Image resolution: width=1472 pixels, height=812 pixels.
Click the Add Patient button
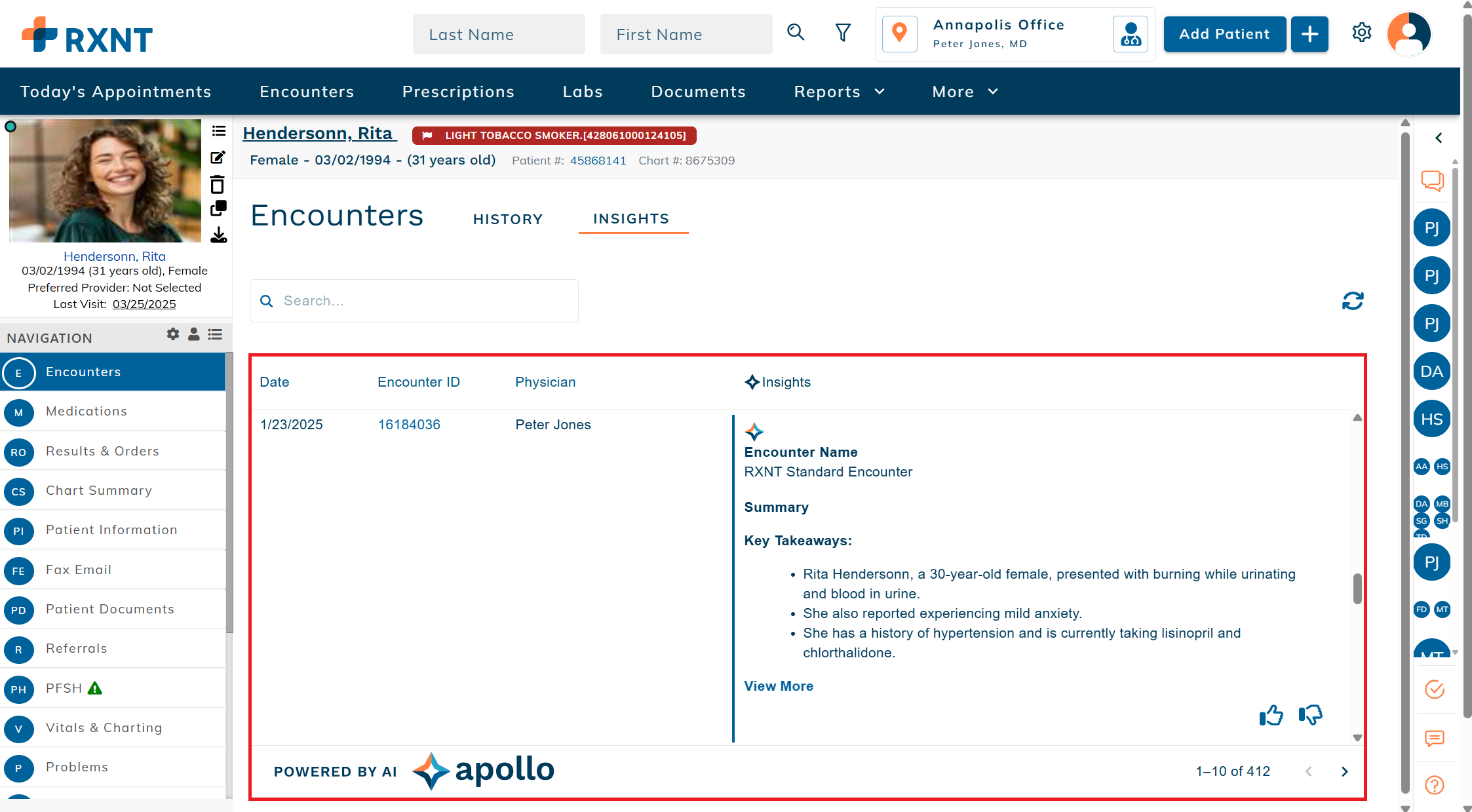pos(1224,34)
